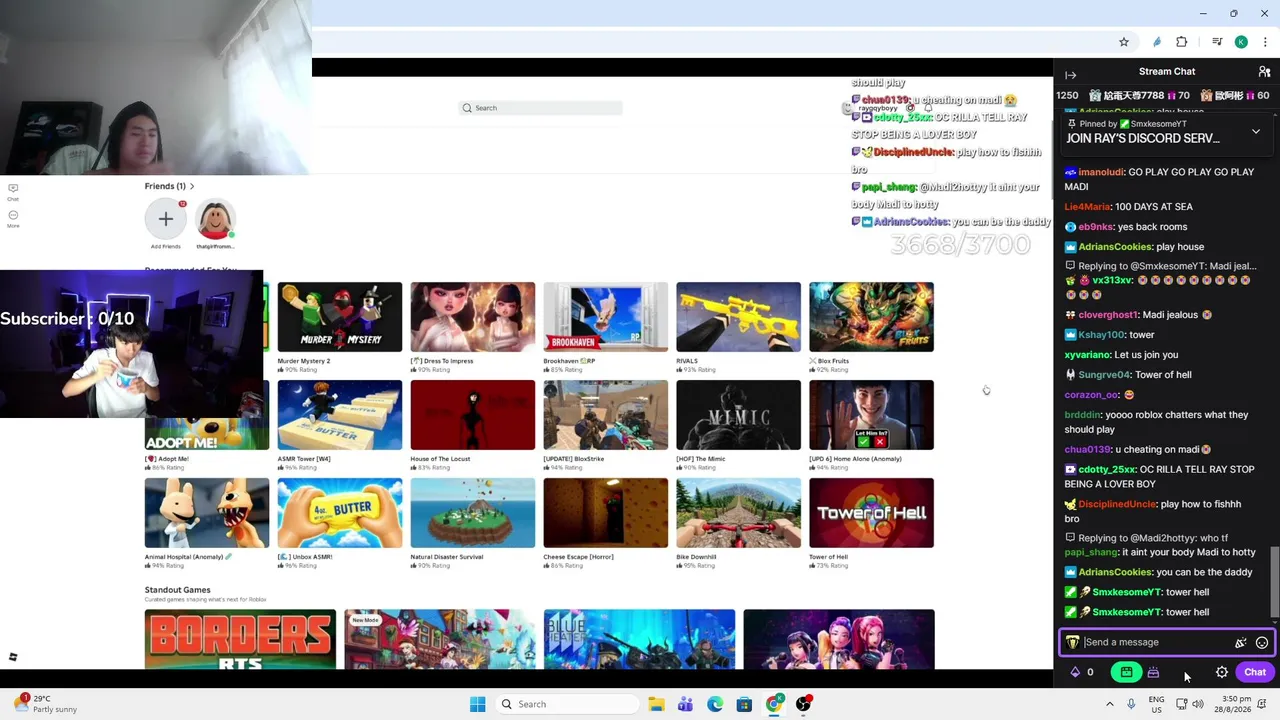Open the browser profile avatar K
Screen dimensions: 1280x720
click(1241, 42)
